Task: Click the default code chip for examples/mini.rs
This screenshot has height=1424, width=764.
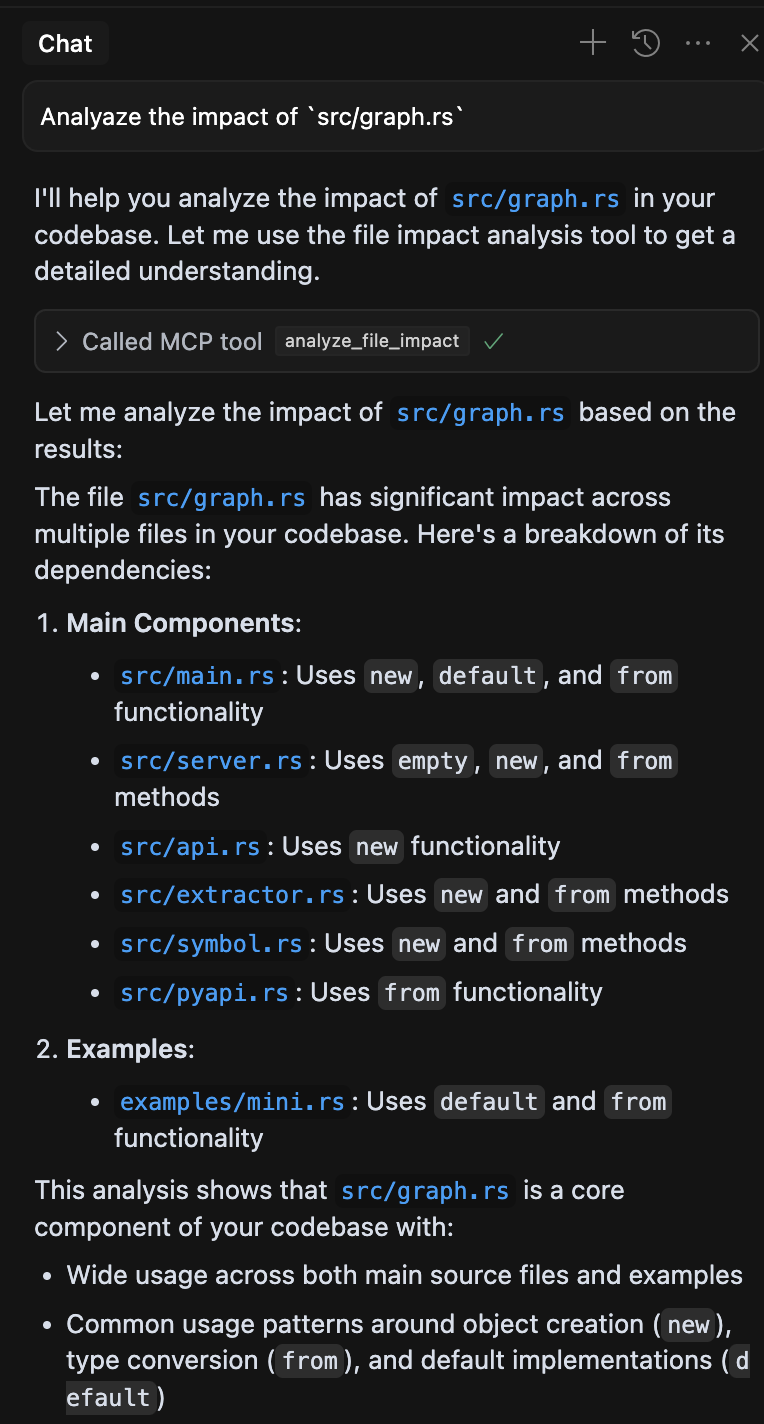Action: click(488, 1101)
